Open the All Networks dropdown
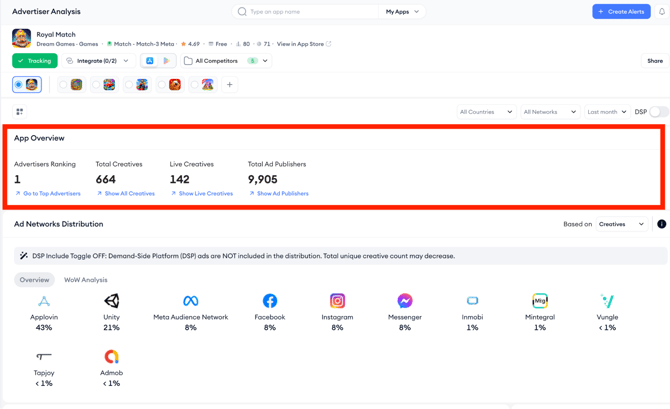670x409 pixels. pos(550,112)
